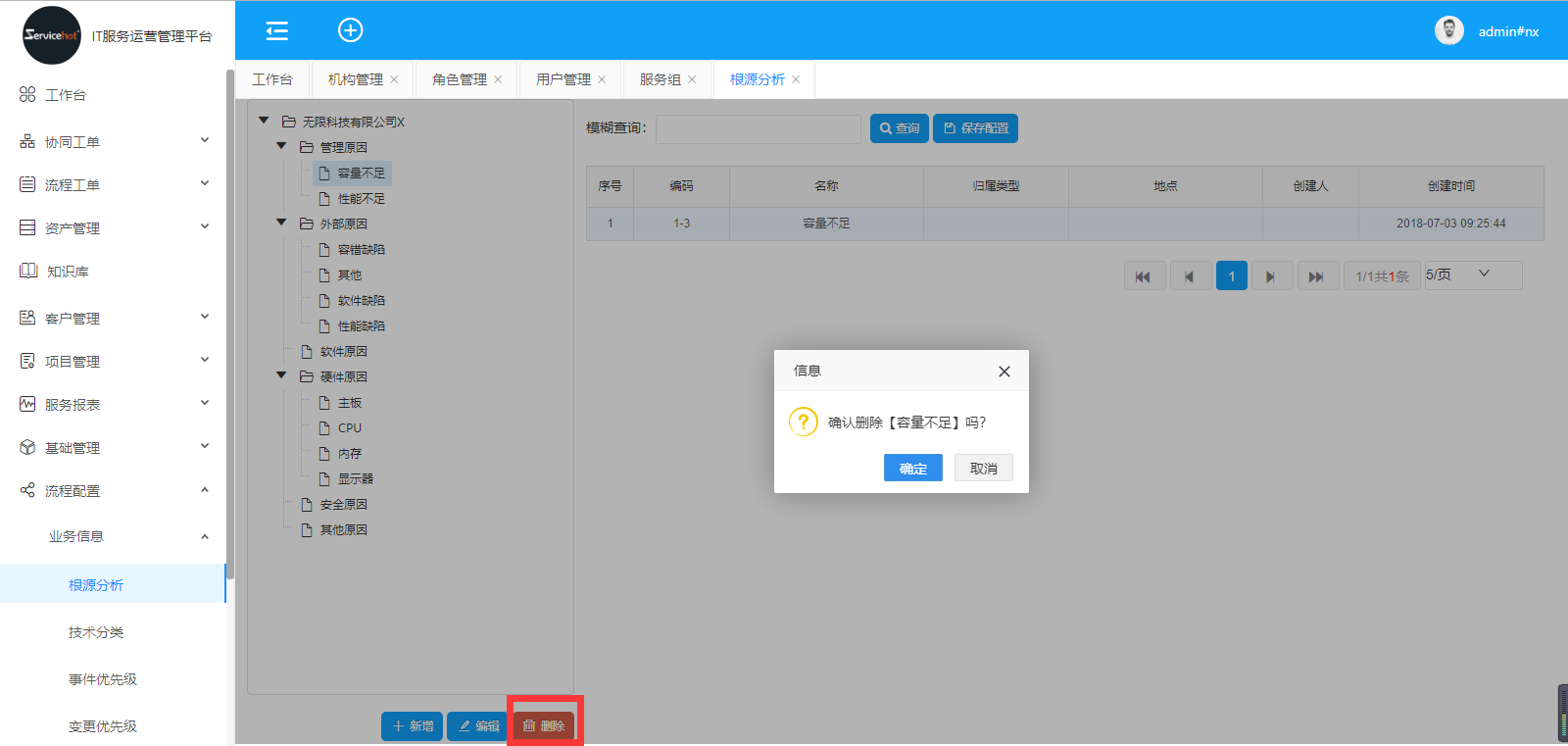Go to first page of results

[x=1144, y=276]
